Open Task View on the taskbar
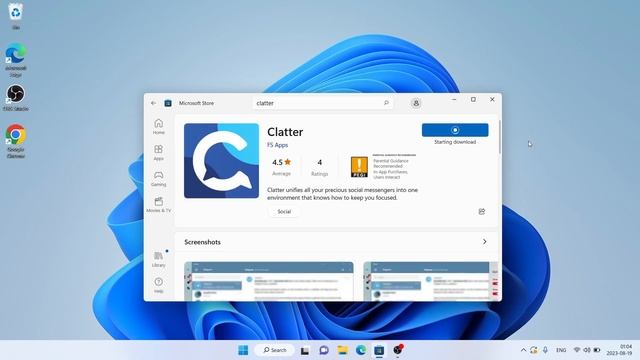 coord(305,350)
